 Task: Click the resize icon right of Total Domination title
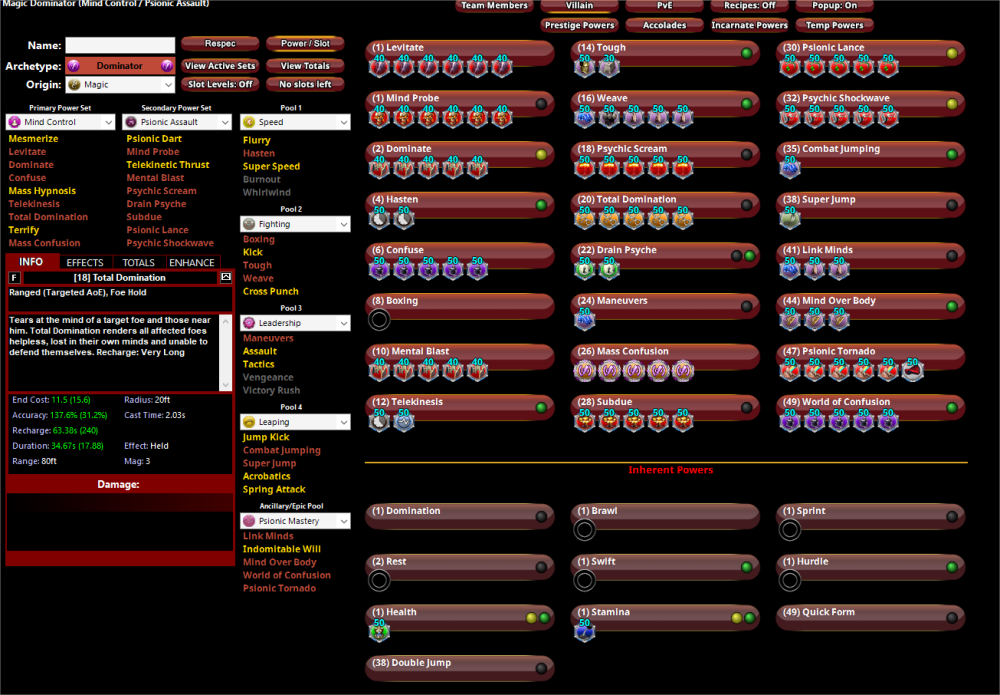click(x=226, y=277)
